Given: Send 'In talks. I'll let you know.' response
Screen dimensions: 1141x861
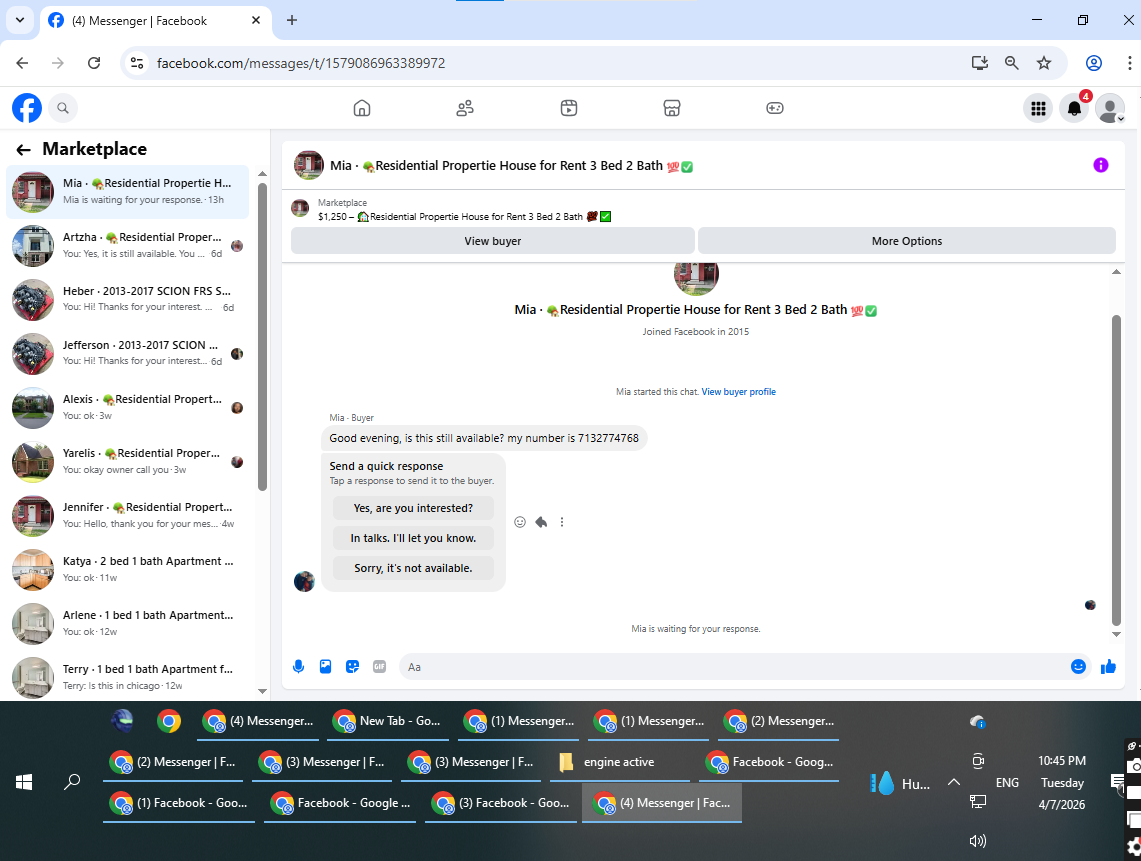Looking at the screenshot, I should tap(413, 538).
